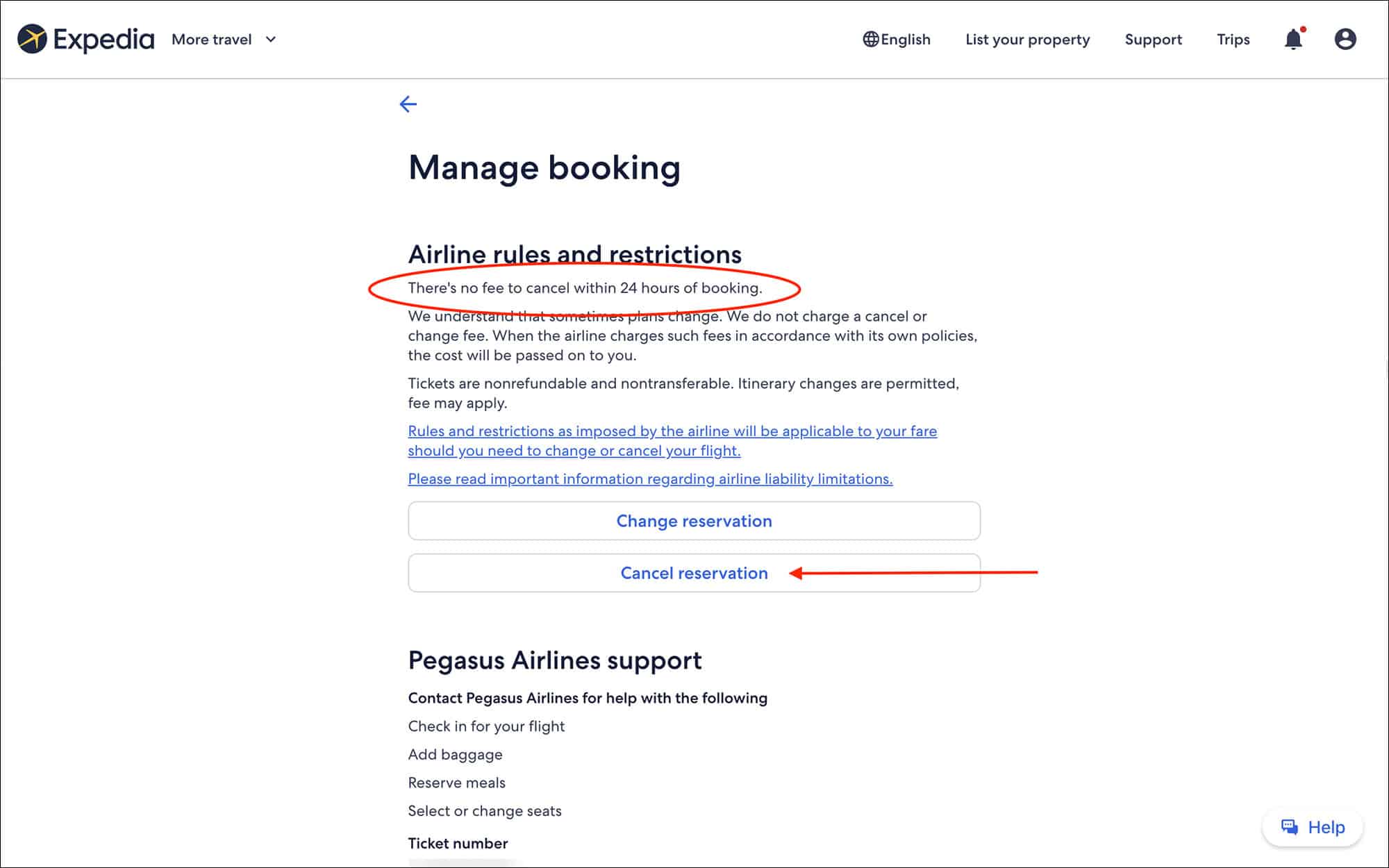Open the More travel dropdown
Screen dimensions: 1389x868
pyautogui.click(x=224, y=40)
